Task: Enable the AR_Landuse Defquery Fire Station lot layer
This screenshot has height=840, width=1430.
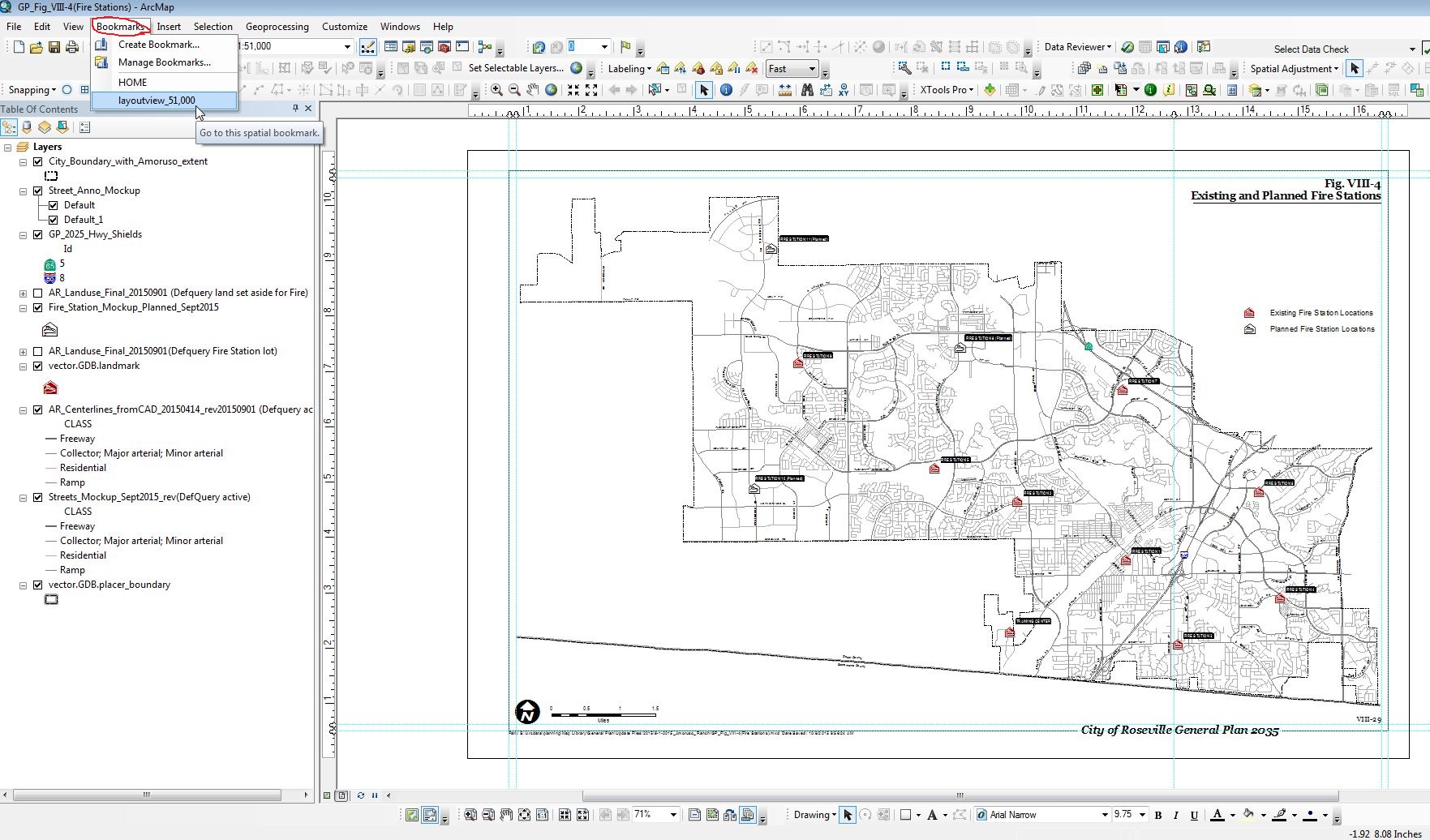Action: coord(37,351)
